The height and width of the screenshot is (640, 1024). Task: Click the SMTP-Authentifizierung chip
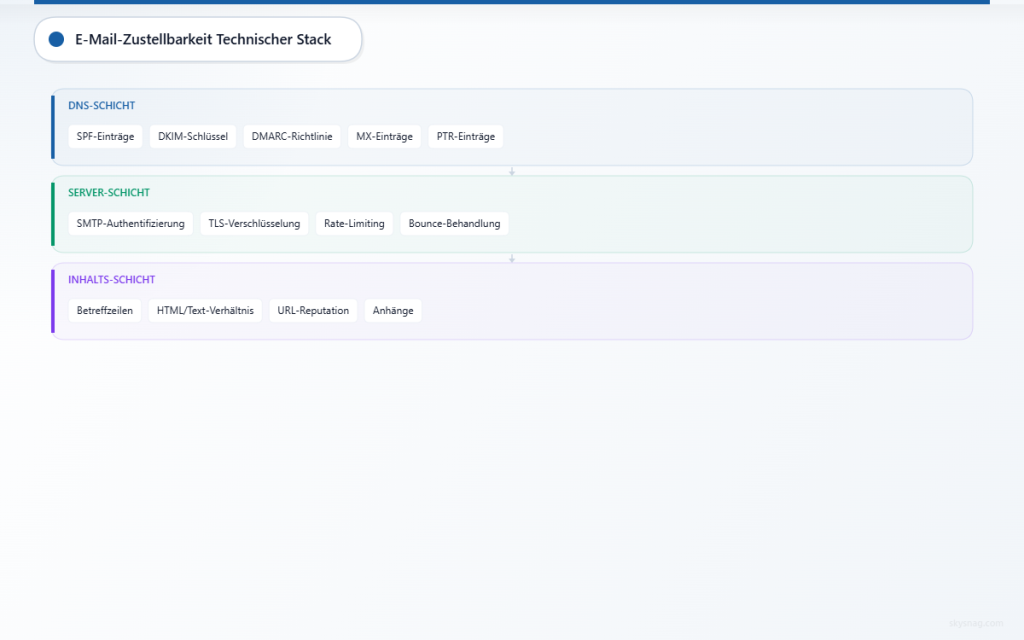click(x=130, y=224)
